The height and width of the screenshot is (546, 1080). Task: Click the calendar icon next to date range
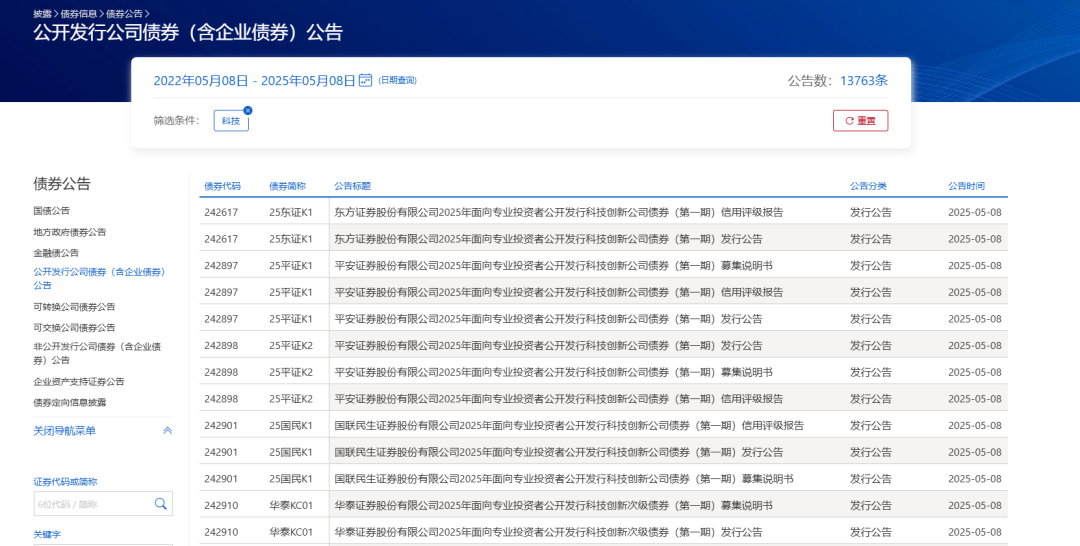pos(365,80)
